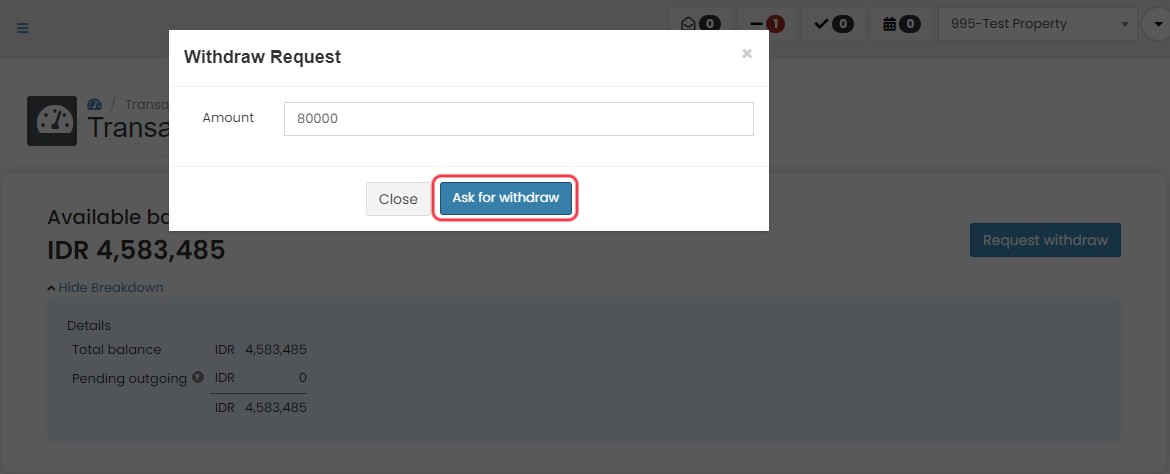Collapse the Hide Breakdown section
Image resolution: width=1170 pixels, height=474 pixels.
pos(105,287)
